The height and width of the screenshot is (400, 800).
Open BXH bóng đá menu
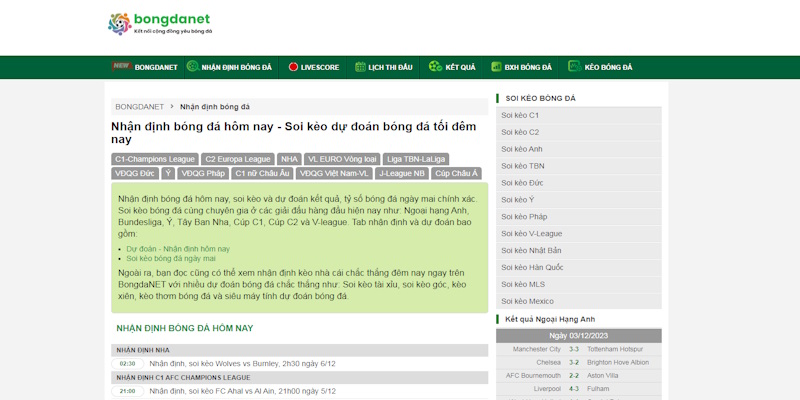point(528,67)
